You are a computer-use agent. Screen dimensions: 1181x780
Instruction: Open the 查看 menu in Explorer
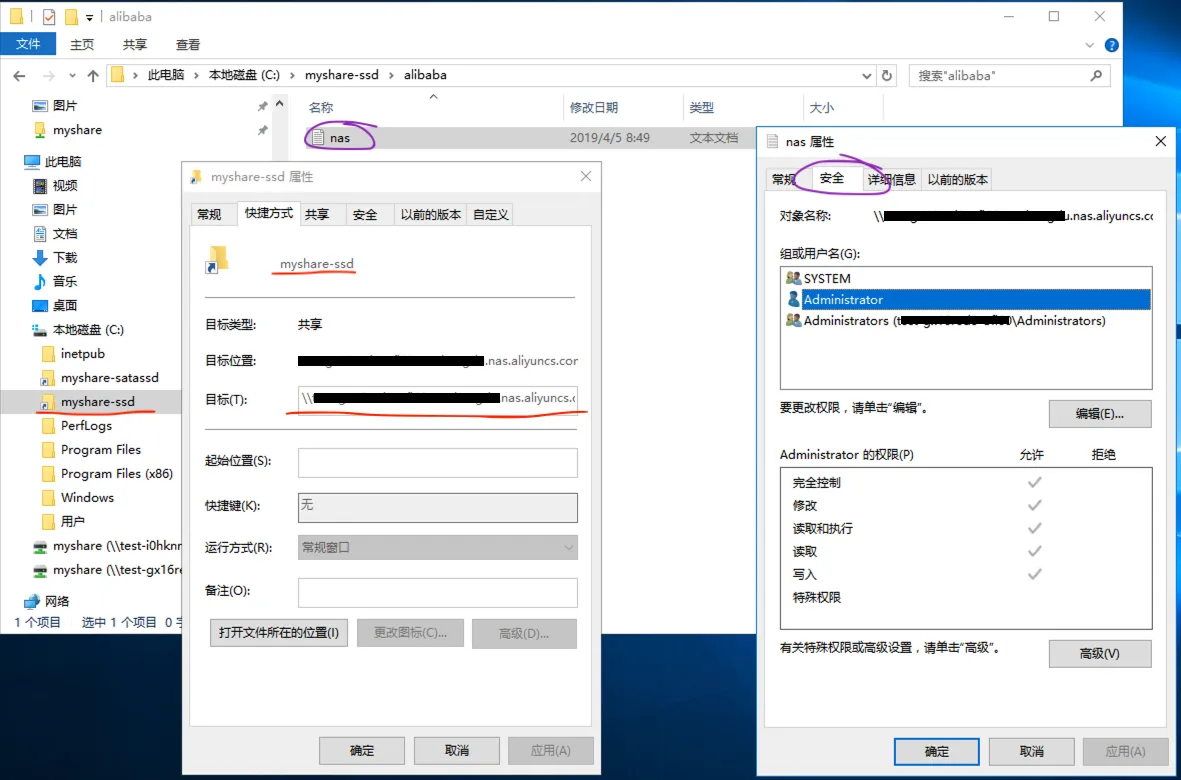[186, 44]
